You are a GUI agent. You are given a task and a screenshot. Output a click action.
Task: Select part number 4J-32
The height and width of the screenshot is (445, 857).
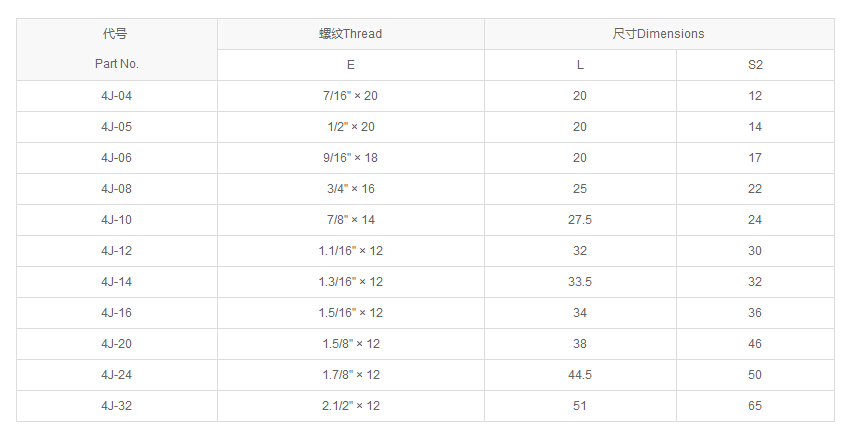click(x=116, y=406)
